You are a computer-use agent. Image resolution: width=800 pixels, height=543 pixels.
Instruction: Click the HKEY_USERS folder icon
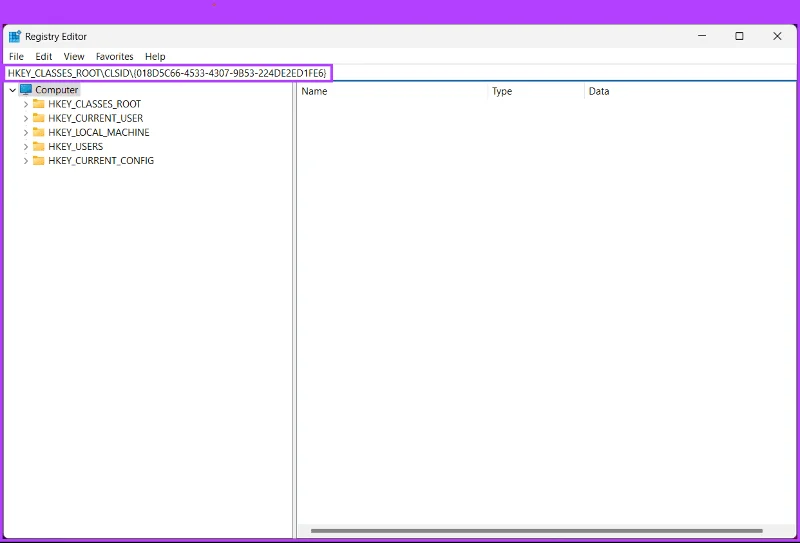coord(39,146)
